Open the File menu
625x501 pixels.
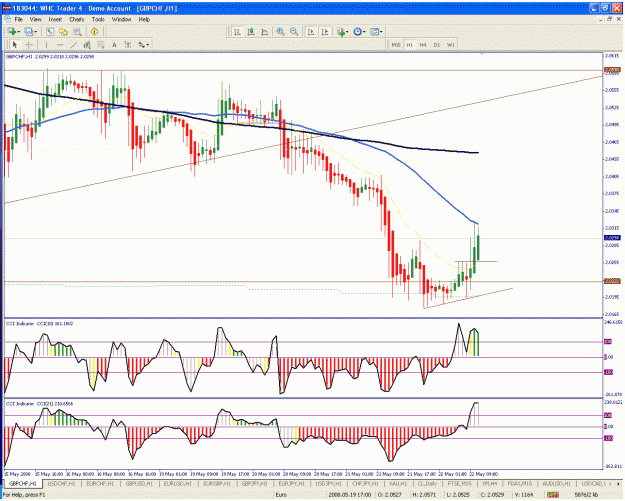(x=18, y=19)
